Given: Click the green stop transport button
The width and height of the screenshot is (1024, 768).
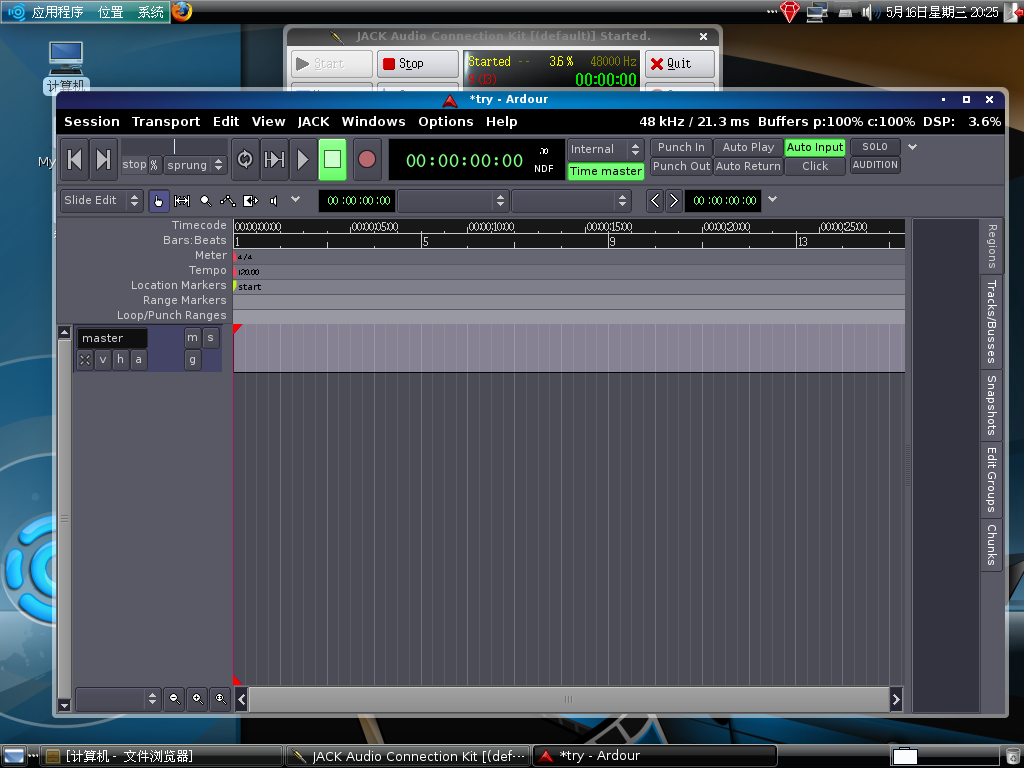Looking at the screenshot, I should click(332, 159).
